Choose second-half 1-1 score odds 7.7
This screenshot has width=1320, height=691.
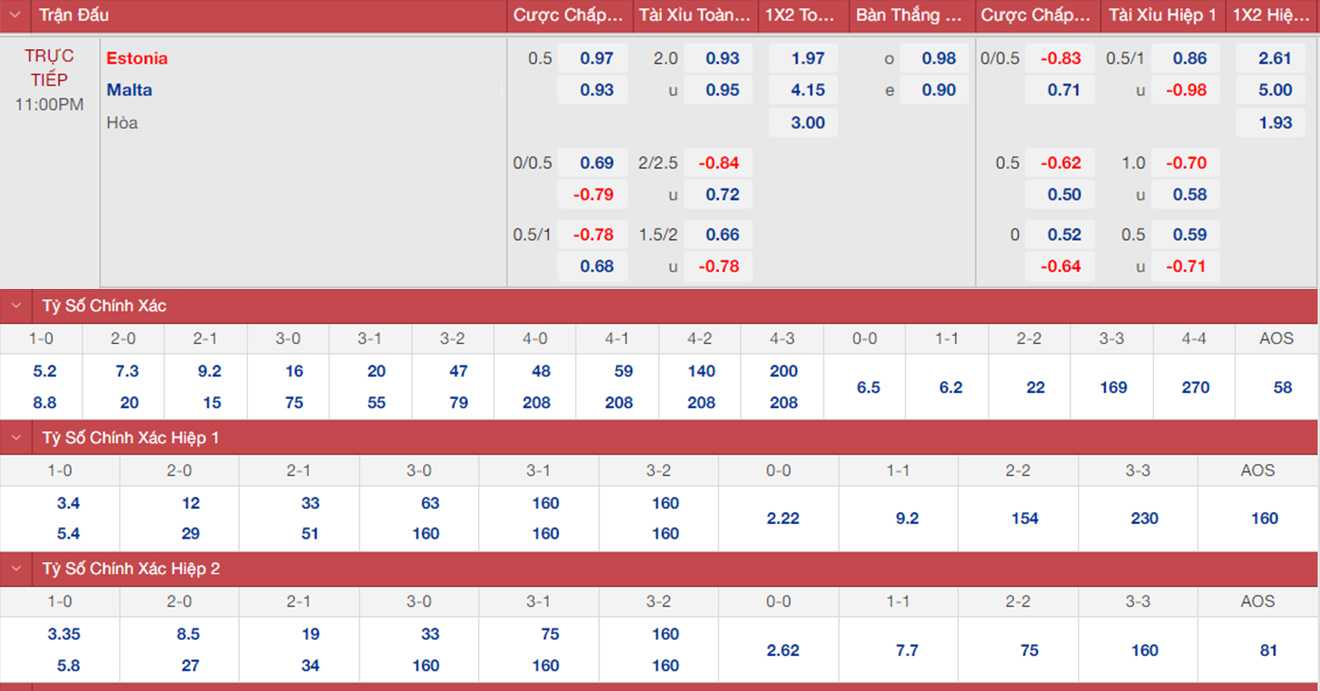click(x=906, y=650)
